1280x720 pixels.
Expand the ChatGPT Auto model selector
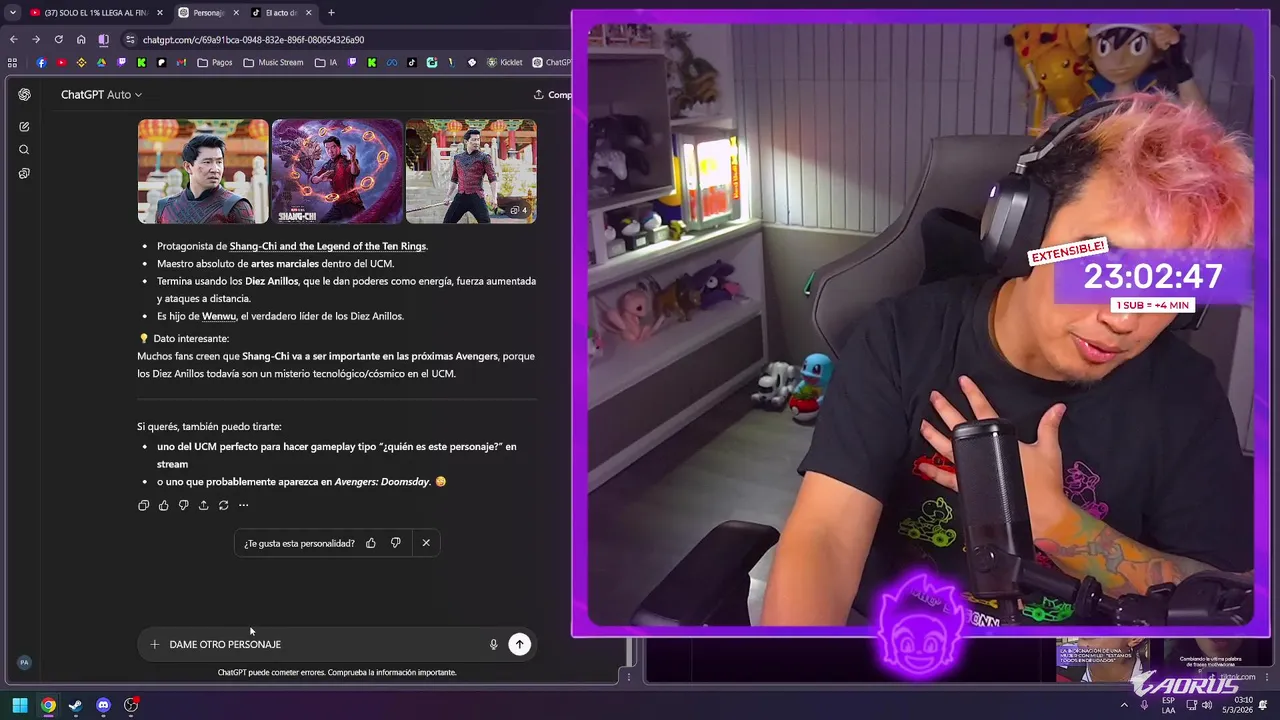(x=101, y=94)
